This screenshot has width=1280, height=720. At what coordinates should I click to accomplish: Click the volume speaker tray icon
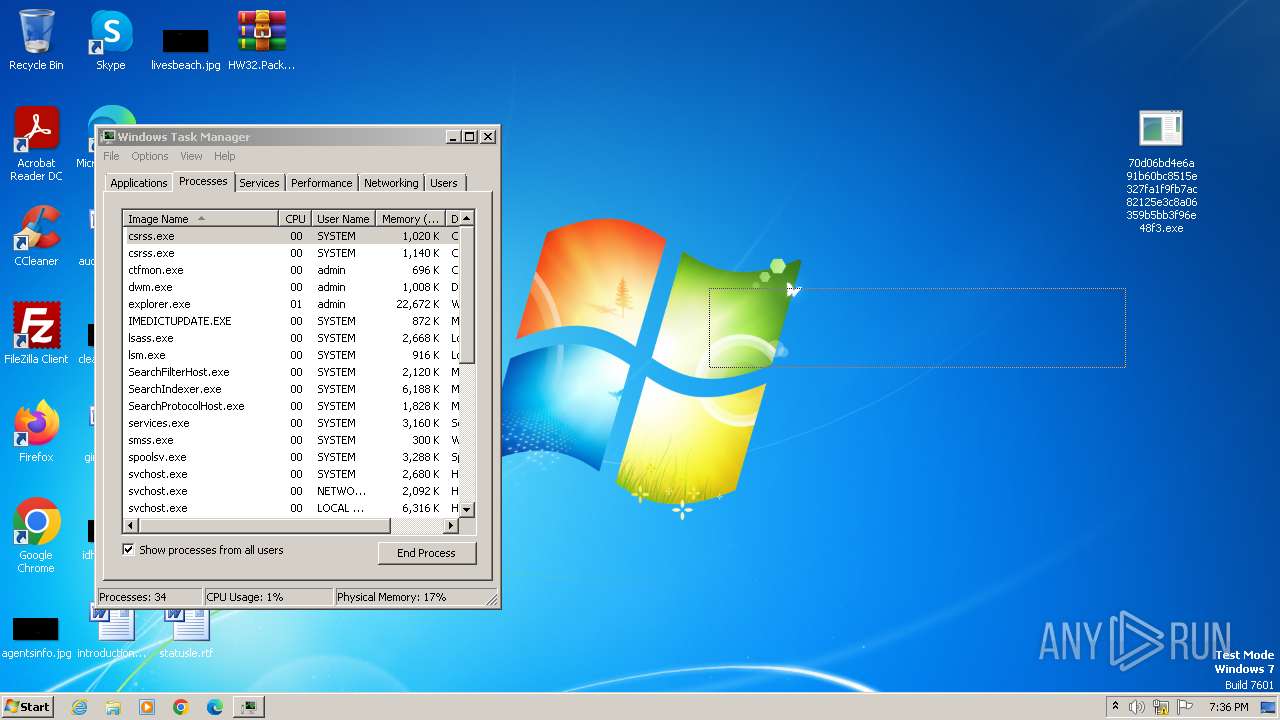coord(1137,707)
